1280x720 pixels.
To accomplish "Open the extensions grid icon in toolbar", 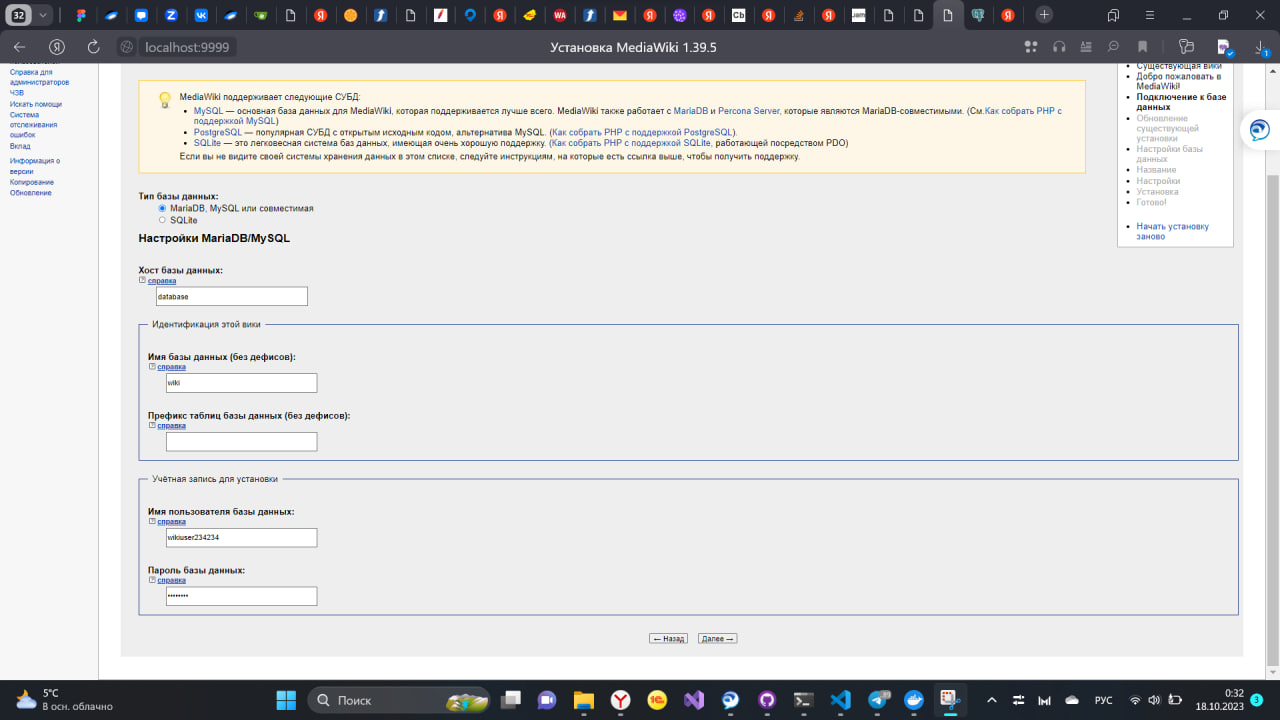I will point(1032,47).
